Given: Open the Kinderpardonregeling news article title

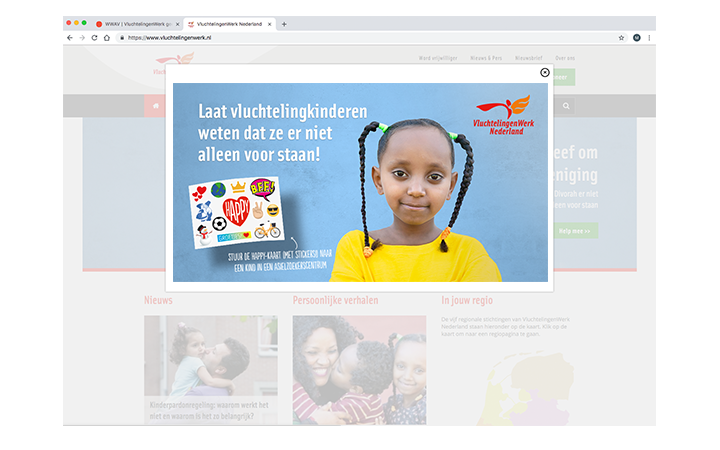Looking at the screenshot, I should pyautogui.click(x=209, y=411).
